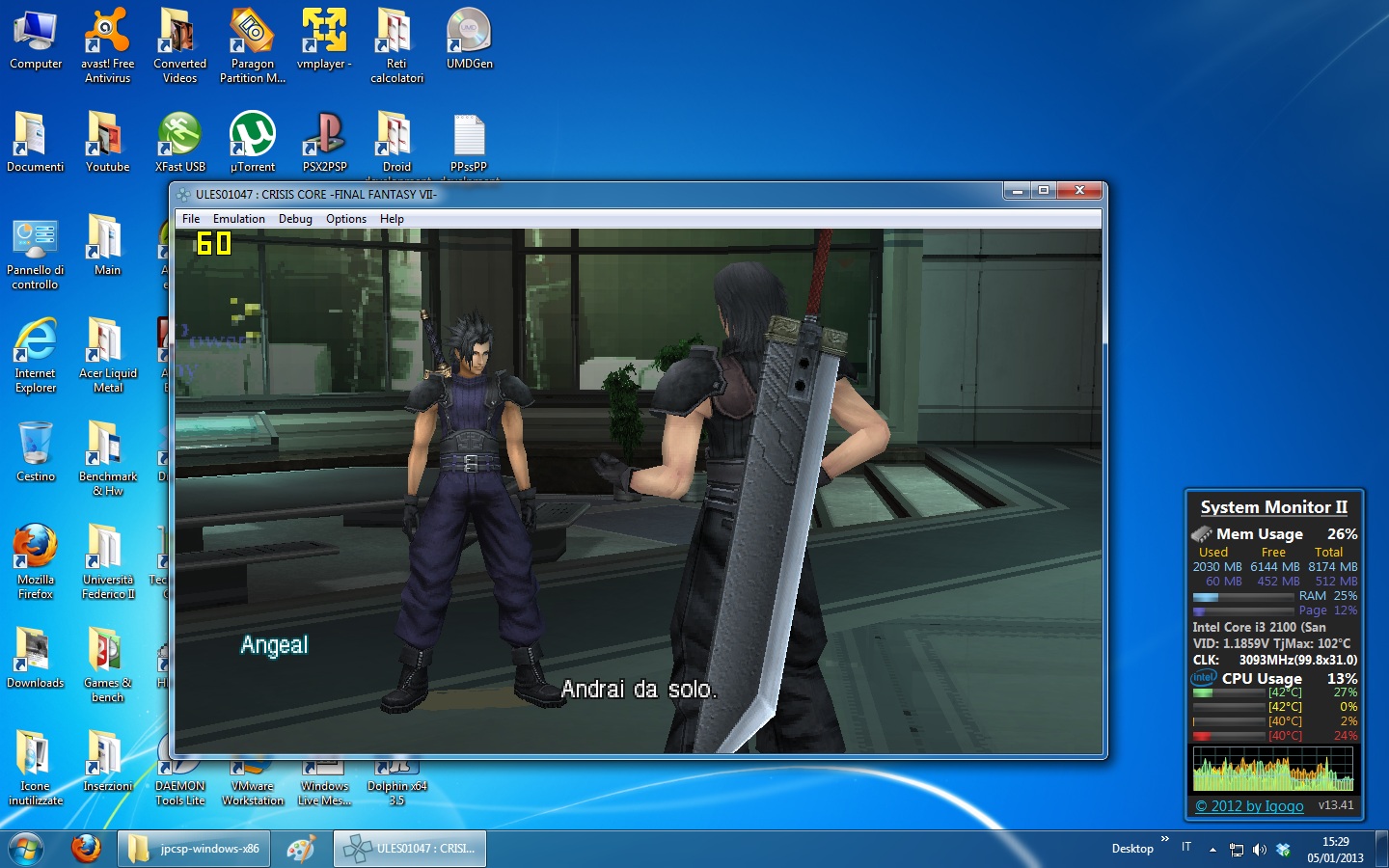Click the Windows Start button
This screenshot has height=868, width=1389.
[26, 849]
